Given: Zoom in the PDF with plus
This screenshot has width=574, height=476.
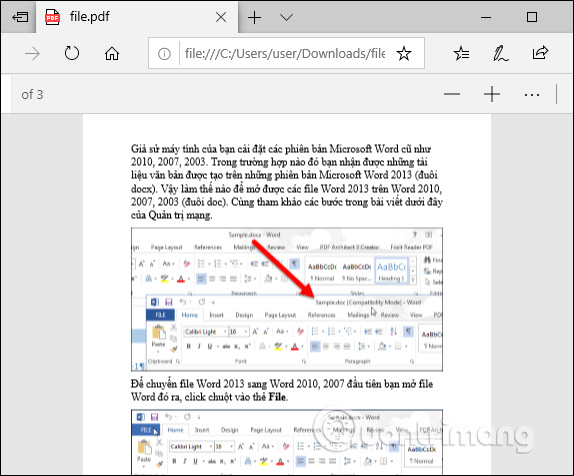Looking at the screenshot, I should 492,94.
